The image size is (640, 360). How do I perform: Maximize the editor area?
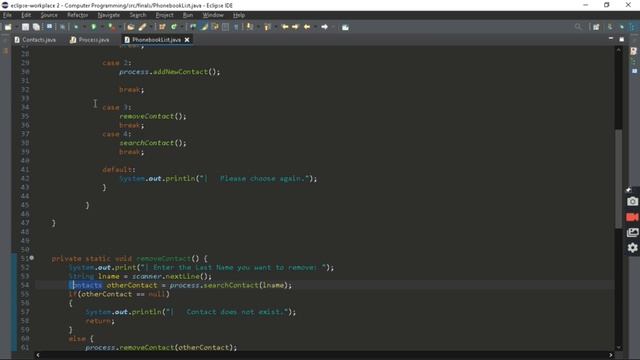621,39
